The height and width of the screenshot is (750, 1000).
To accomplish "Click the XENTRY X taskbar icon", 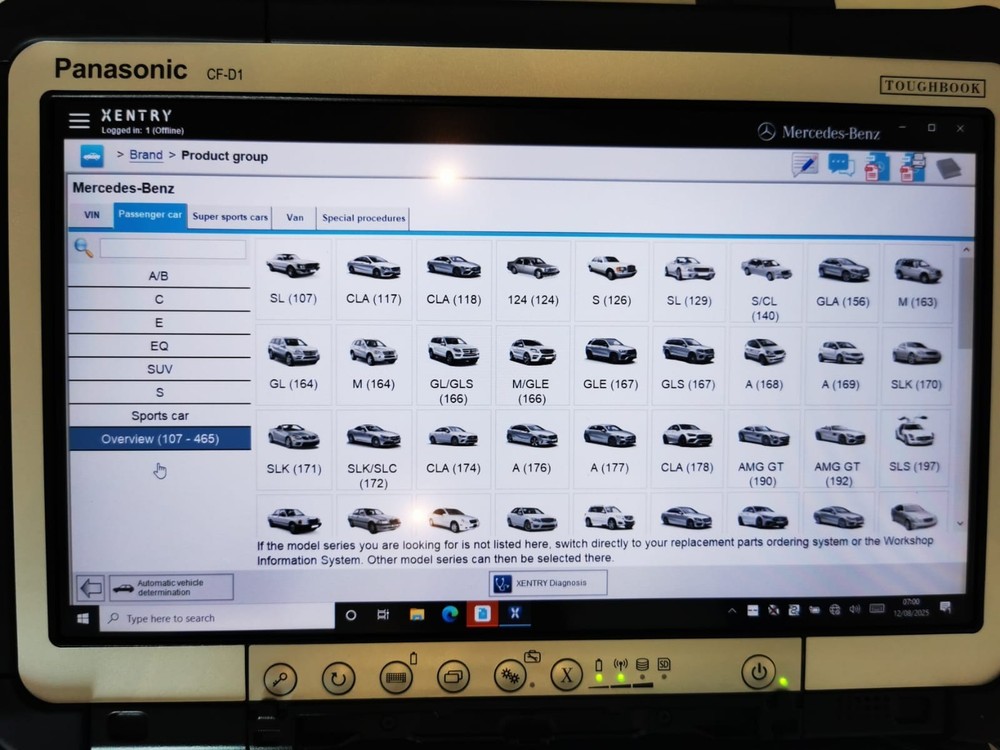I will pos(515,613).
